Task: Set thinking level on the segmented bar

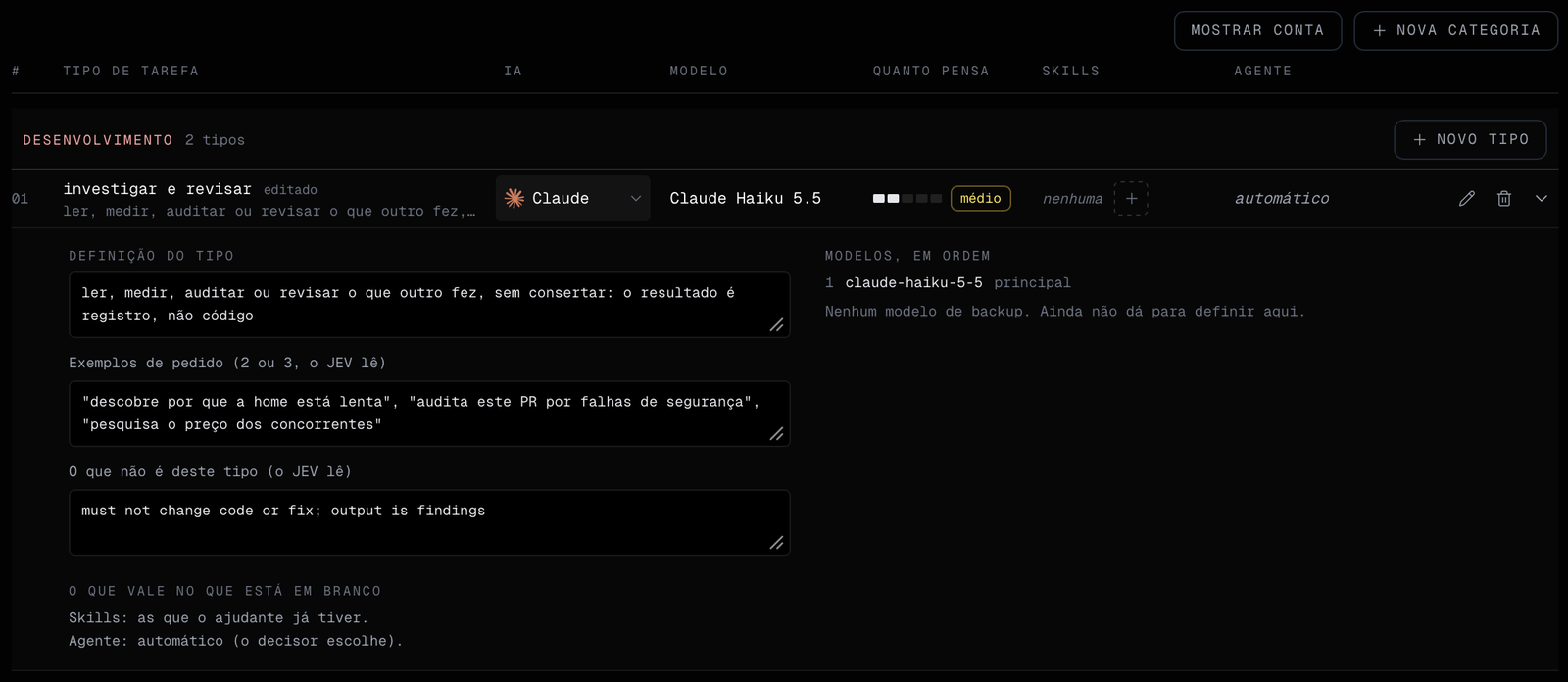Action: [907, 198]
